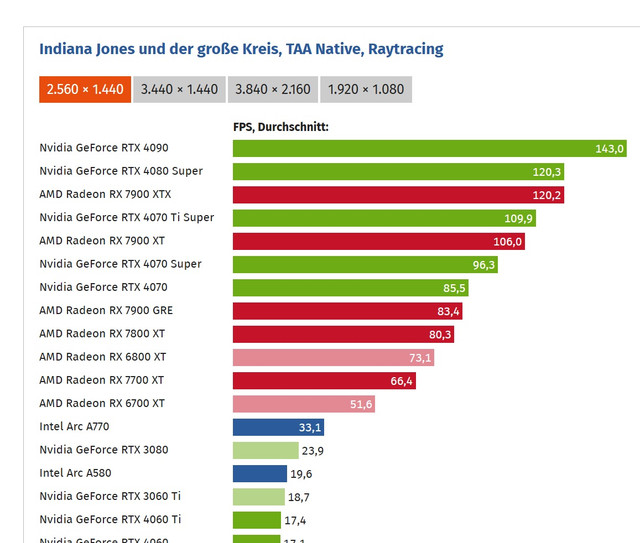Image resolution: width=640 pixels, height=543 pixels.
Task: Click the bar with value 109,9
Action: pyautogui.click(x=384, y=218)
